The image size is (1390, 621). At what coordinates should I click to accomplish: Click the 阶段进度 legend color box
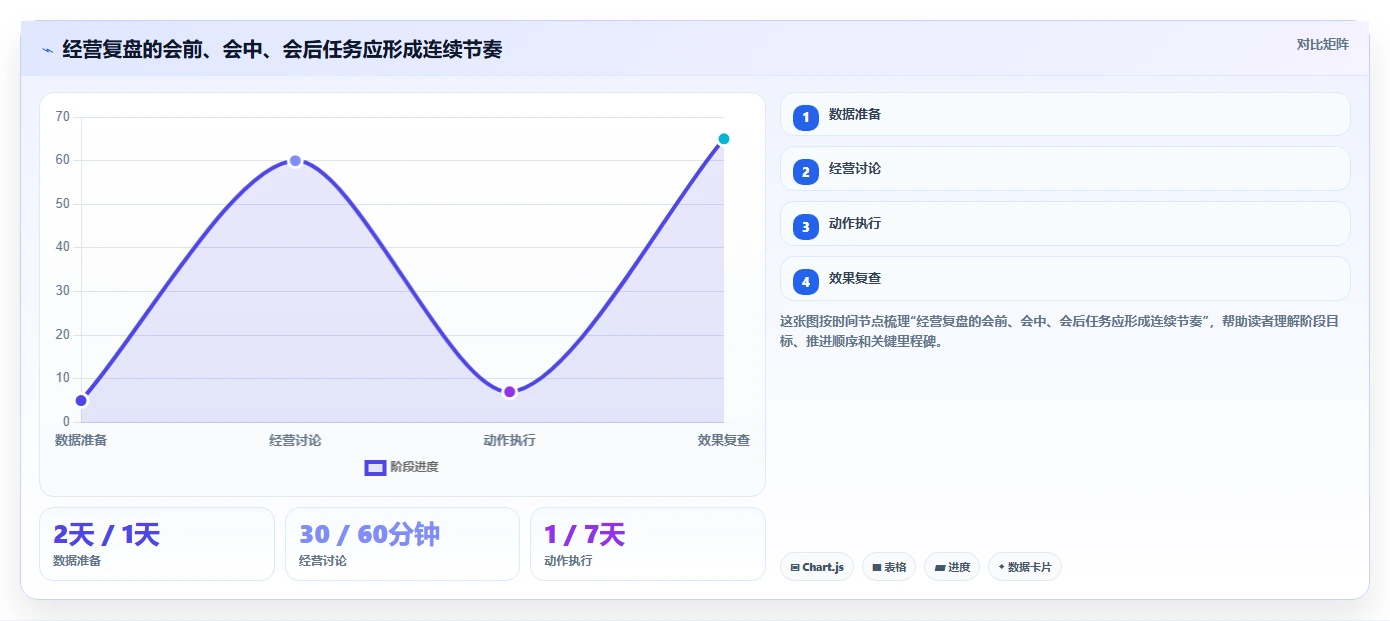375,467
